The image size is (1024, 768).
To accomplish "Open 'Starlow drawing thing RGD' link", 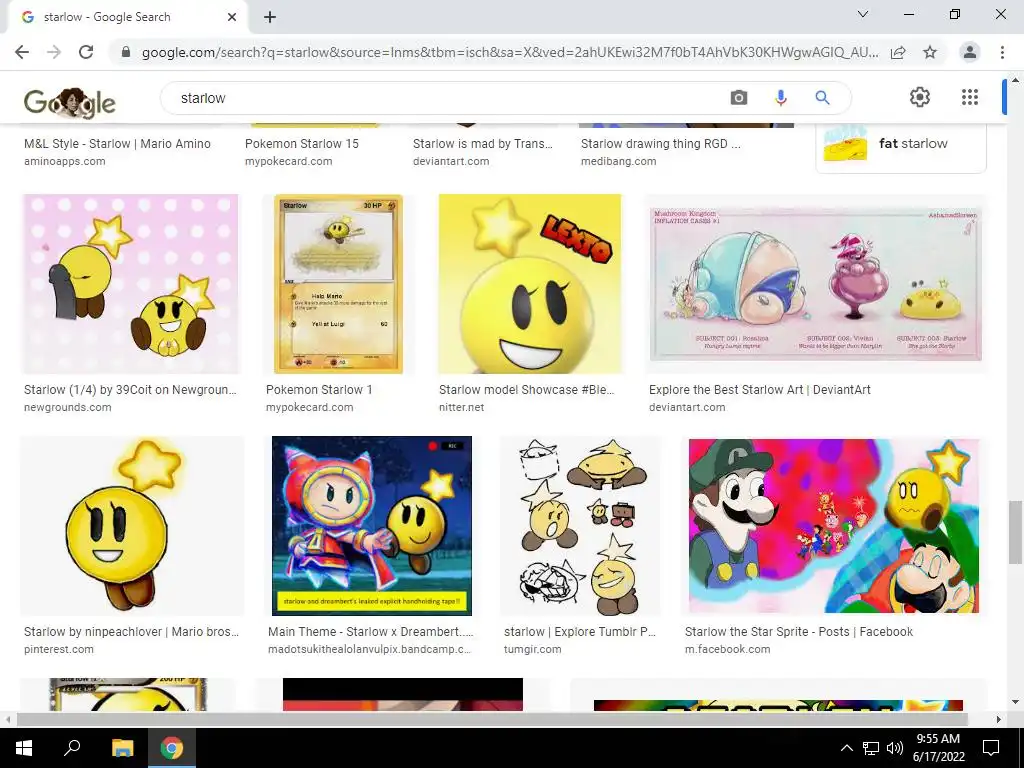I will point(660,144).
